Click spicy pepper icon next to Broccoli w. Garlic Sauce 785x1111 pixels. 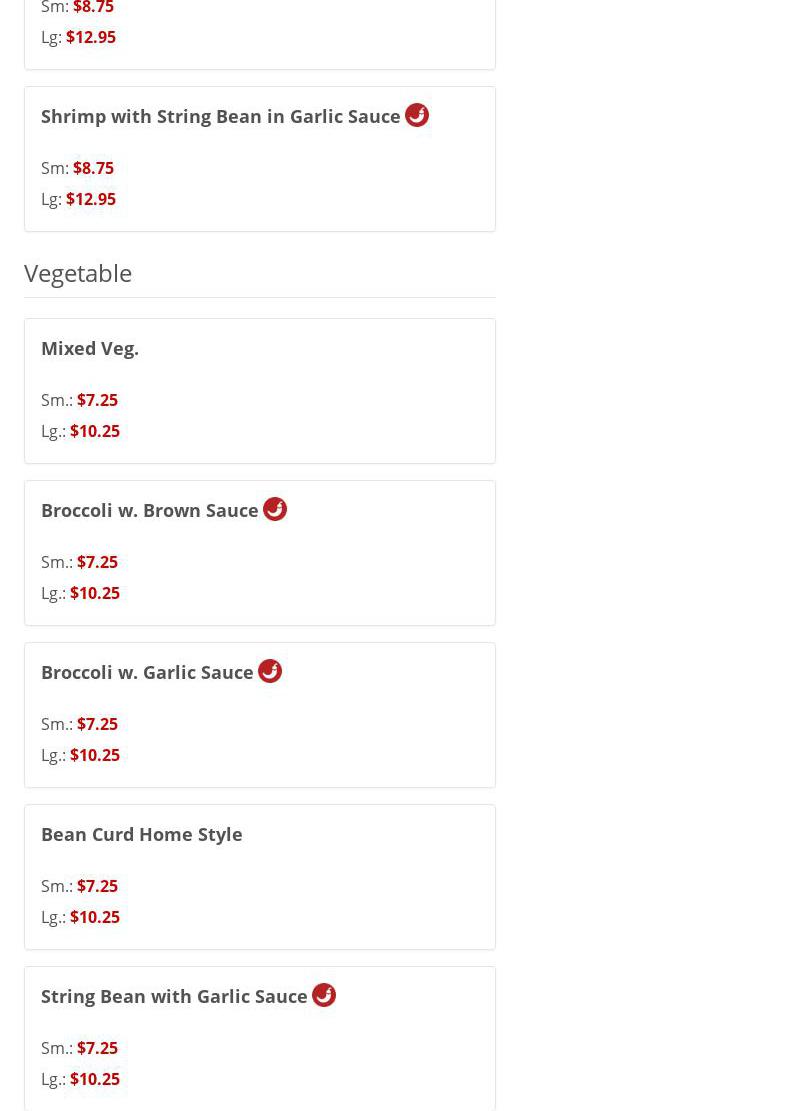(270, 671)
